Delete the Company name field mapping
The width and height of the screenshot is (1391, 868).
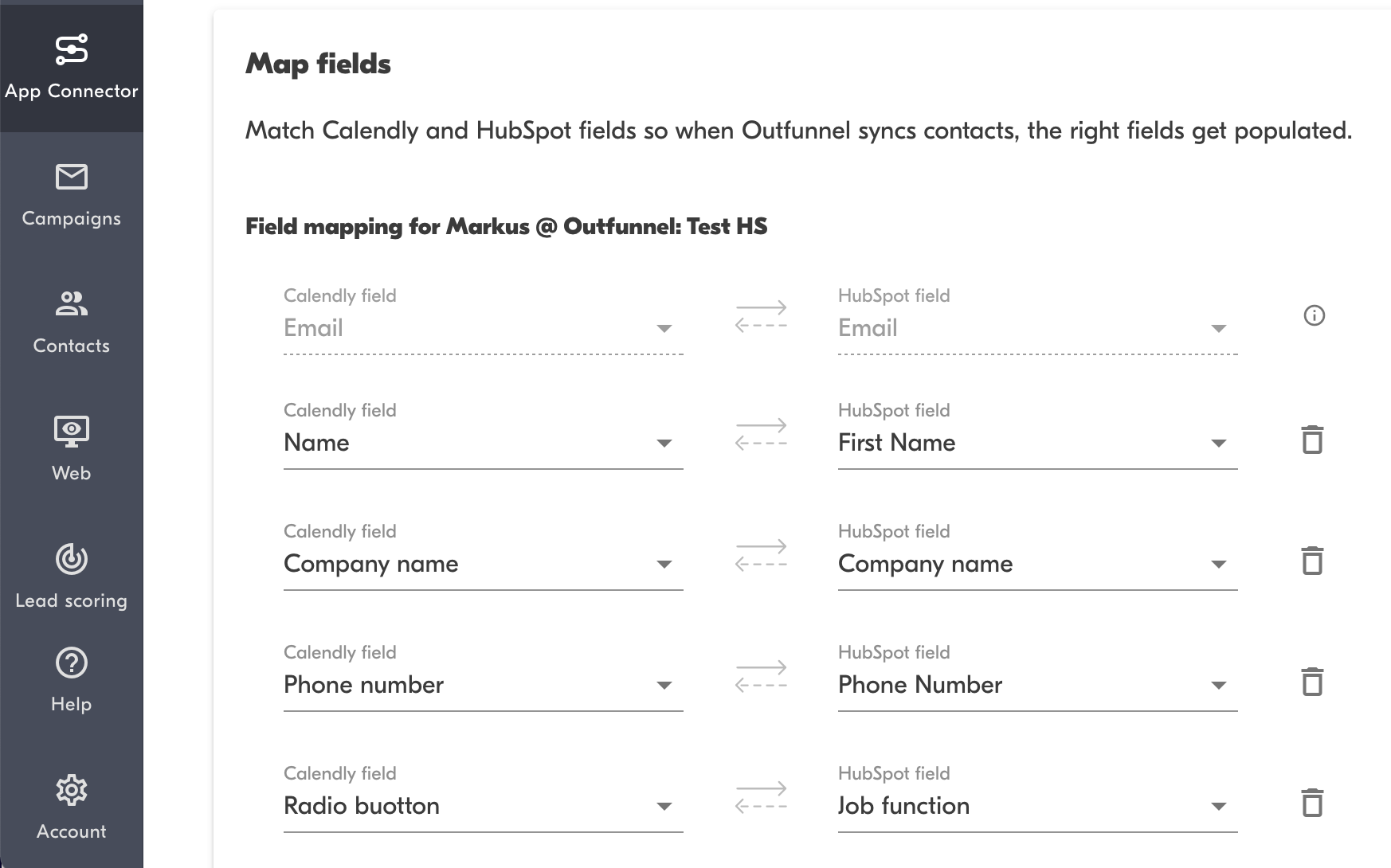[1312, 561]
